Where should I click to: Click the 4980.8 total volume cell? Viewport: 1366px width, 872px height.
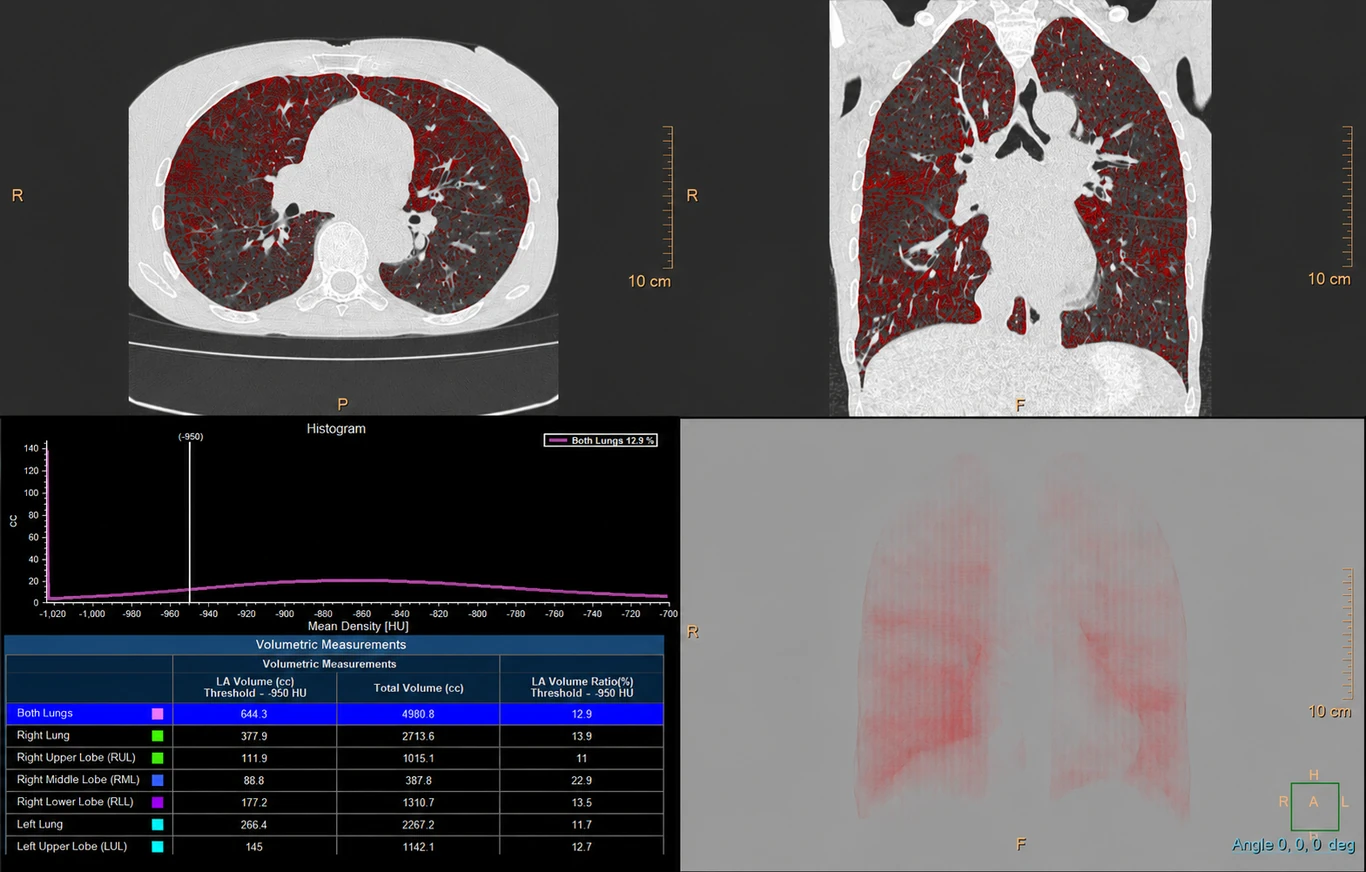pos(418,714)
